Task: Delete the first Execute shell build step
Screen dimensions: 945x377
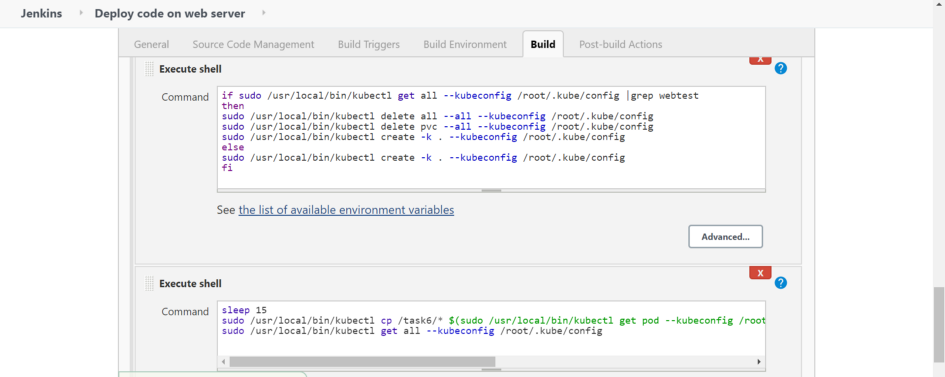Action: click(760, 60)
